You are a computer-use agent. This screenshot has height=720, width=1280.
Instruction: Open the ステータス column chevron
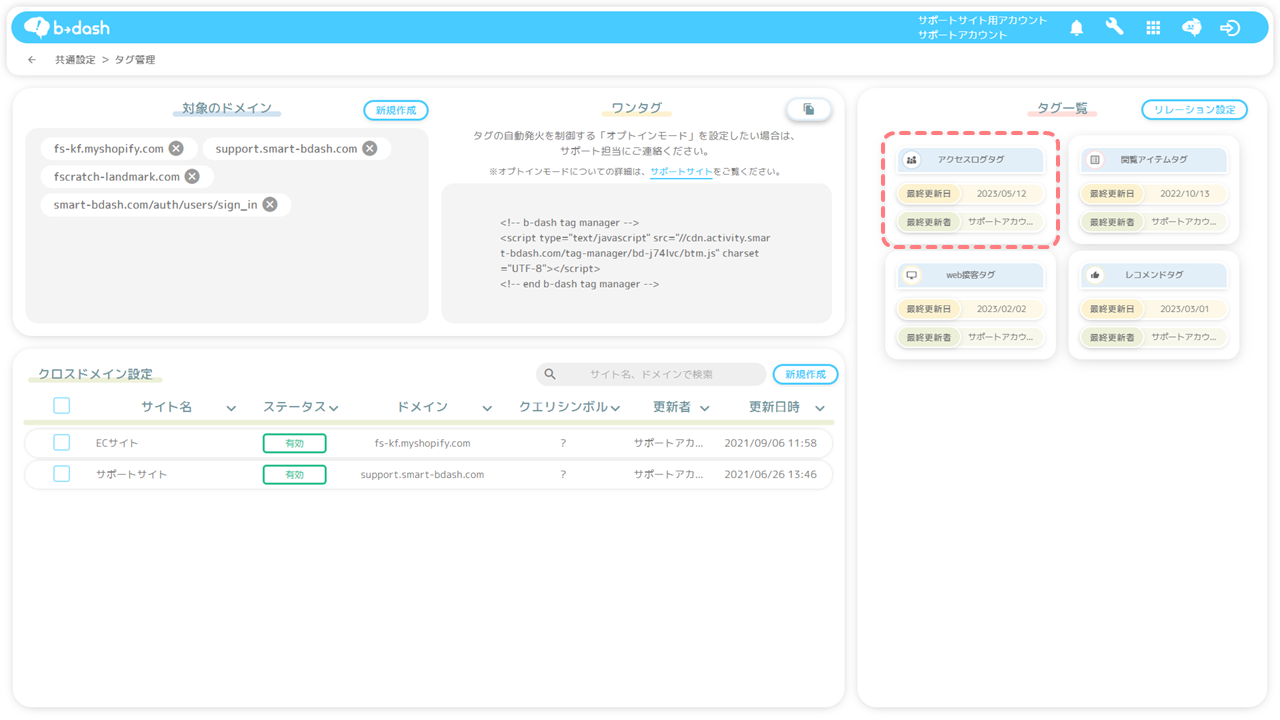point(333,408)
